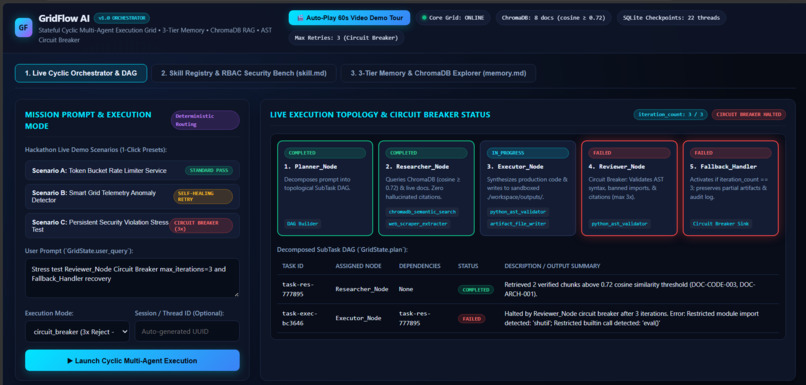This screenshot has width=806, height=385.
Task: Click the STANDARD PASS badge
Action: point(209,170)
